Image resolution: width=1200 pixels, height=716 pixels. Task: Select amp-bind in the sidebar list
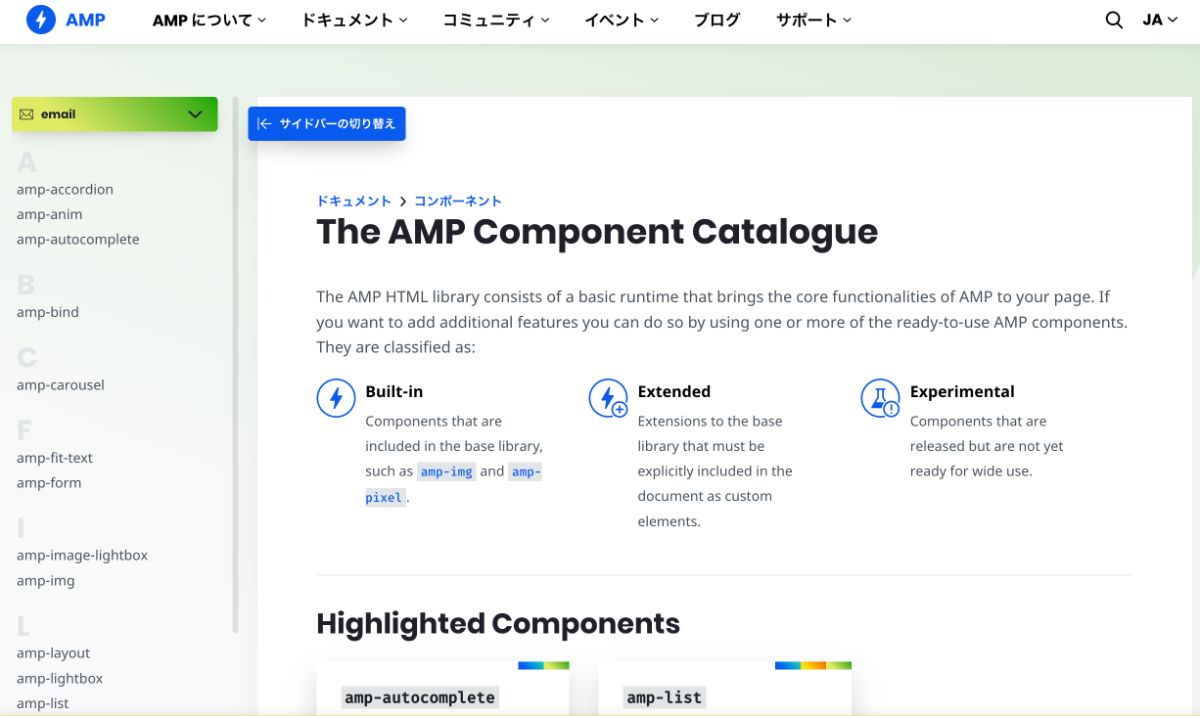tap(47, 312)
